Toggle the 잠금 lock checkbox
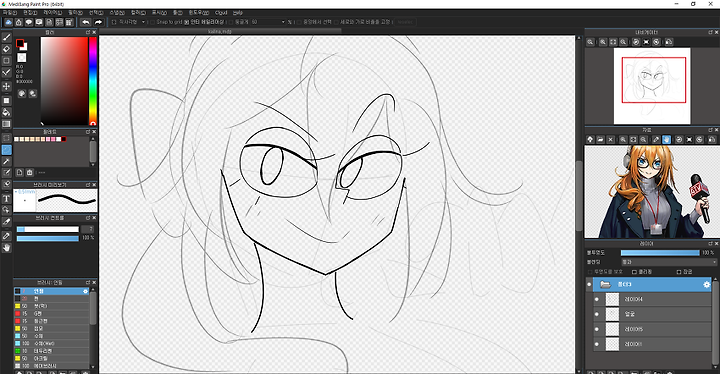720x374 pixels. coord(679,272)
